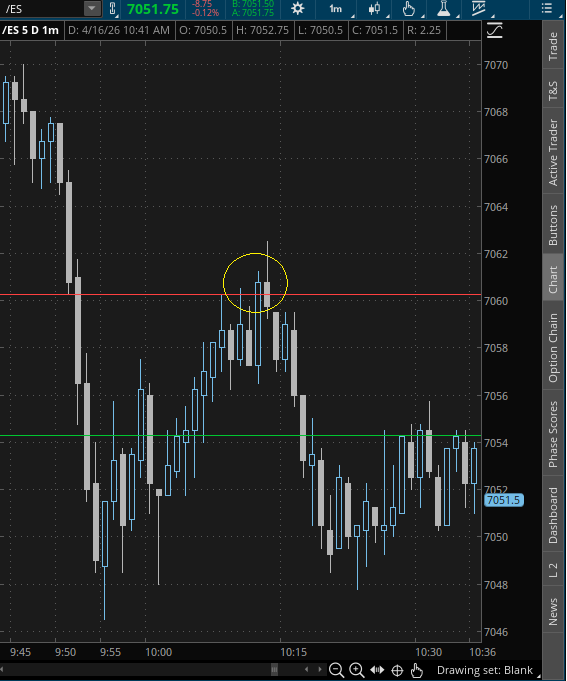Screen dimensions: 567x681
Task: Click the zoom in magnifier icon
Action: coord(356,670)
